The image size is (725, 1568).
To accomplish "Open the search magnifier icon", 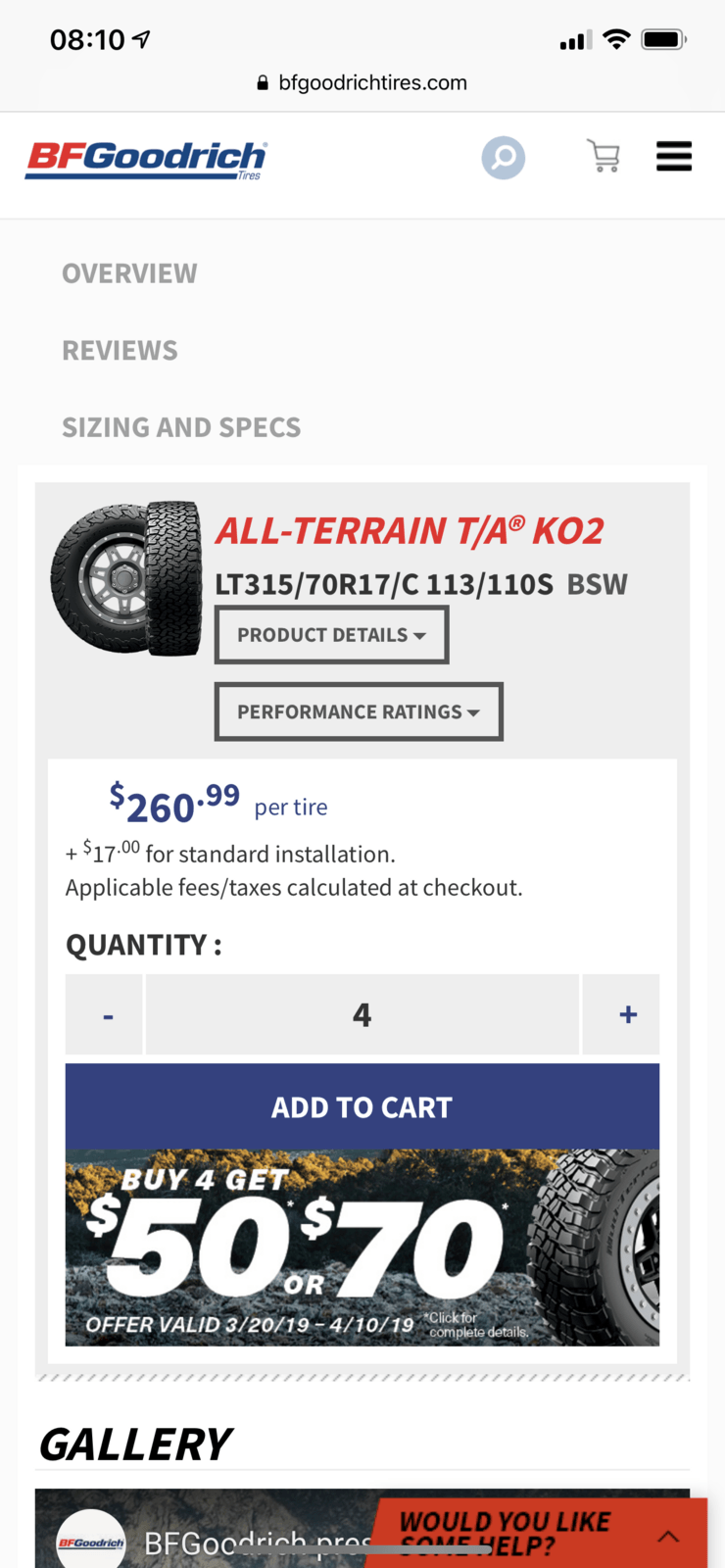I will (x=503, y=158).
